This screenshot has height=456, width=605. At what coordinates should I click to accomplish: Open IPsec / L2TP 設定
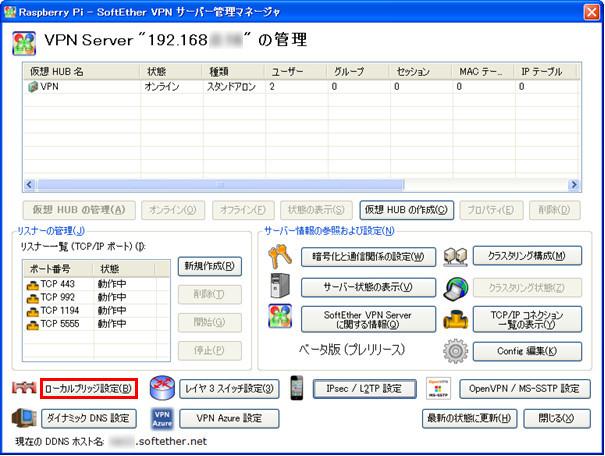tap(364, 388)
